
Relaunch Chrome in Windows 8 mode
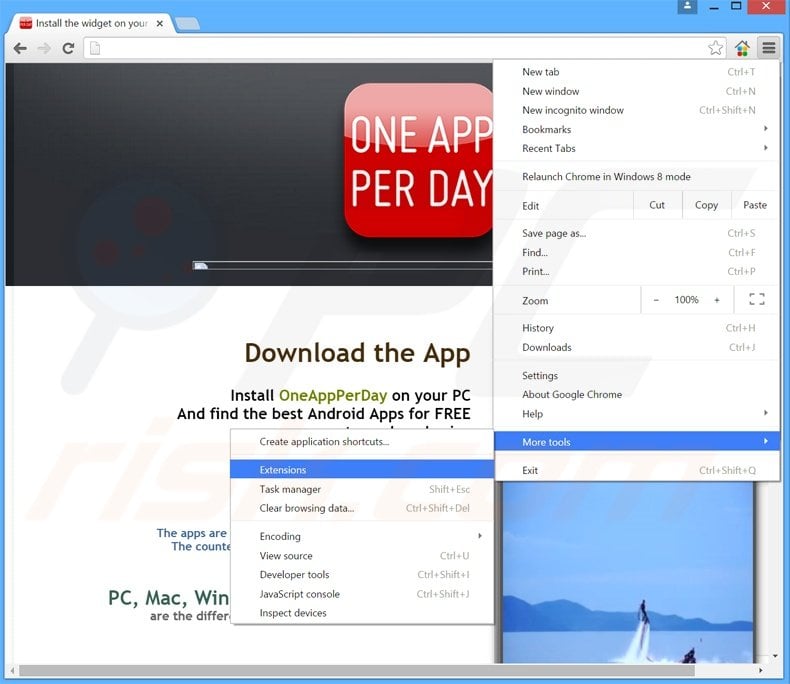point(636,177)
